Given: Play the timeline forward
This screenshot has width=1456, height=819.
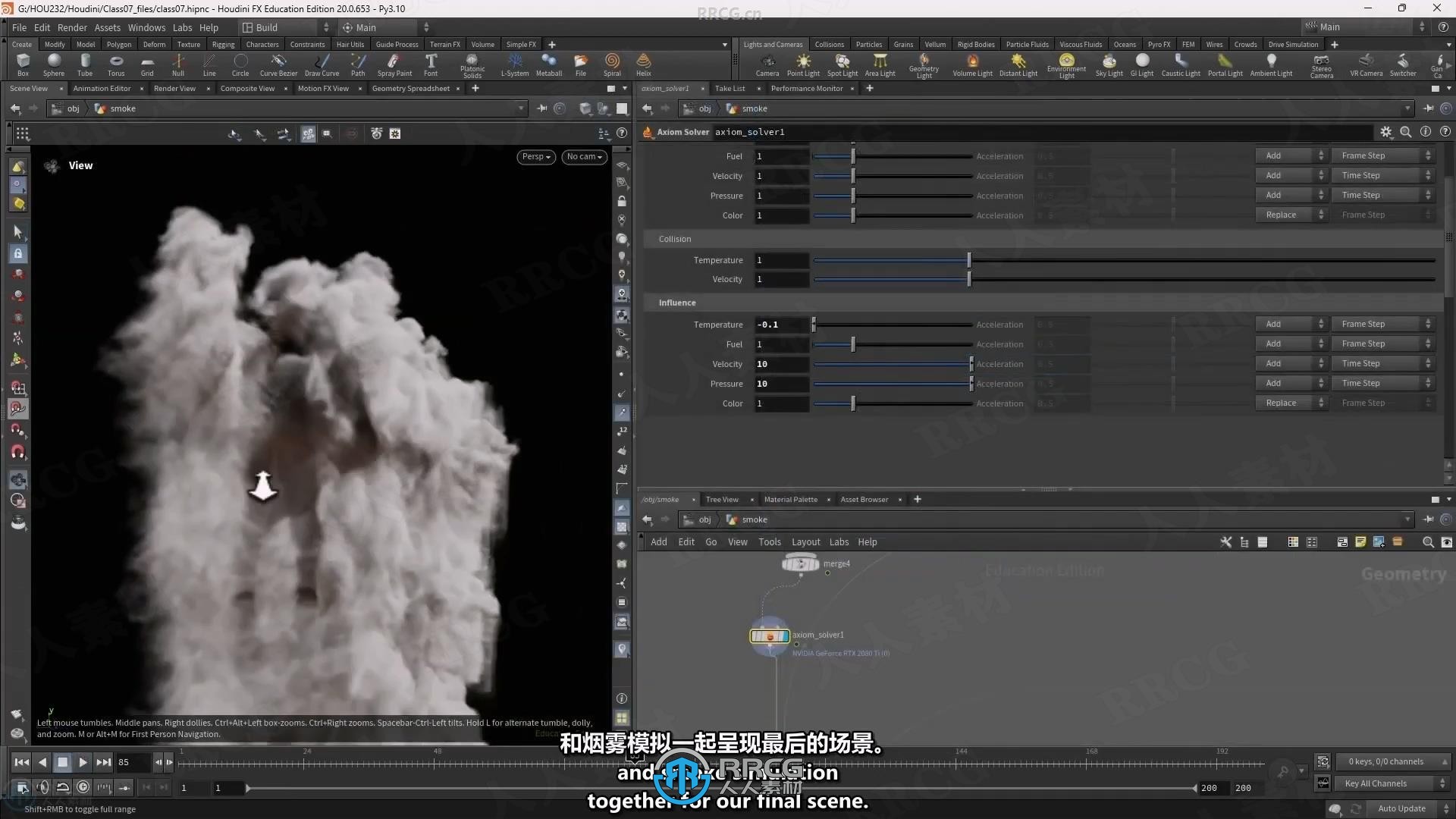Looking at the screenshot, I should click(x=83, y=762).
